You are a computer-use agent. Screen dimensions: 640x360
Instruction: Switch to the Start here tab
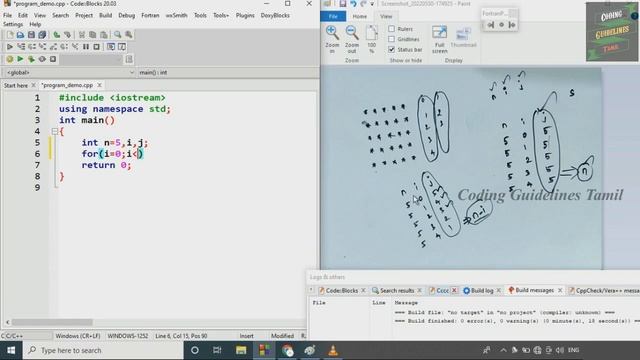point(16,85)
